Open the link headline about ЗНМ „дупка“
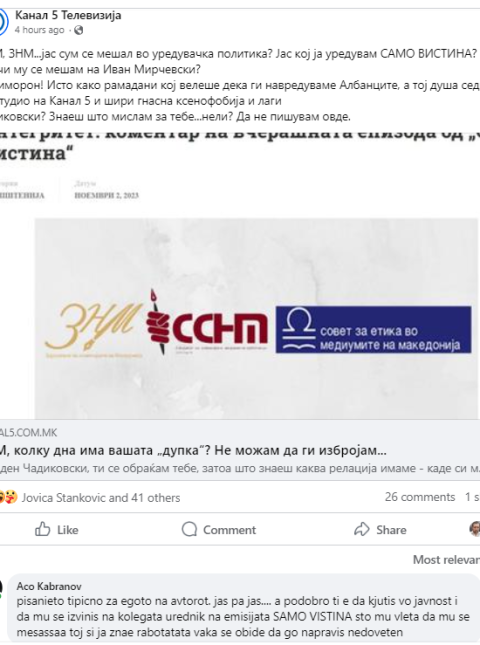Screen dimensions: 480x645 193,450
